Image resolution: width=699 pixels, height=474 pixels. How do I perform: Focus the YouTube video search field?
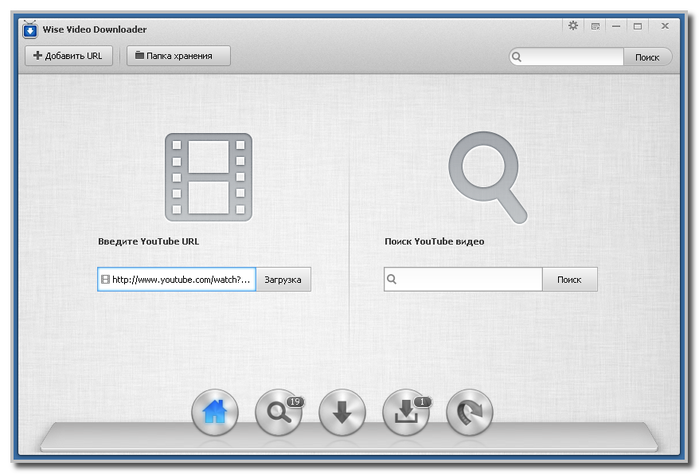463,280
